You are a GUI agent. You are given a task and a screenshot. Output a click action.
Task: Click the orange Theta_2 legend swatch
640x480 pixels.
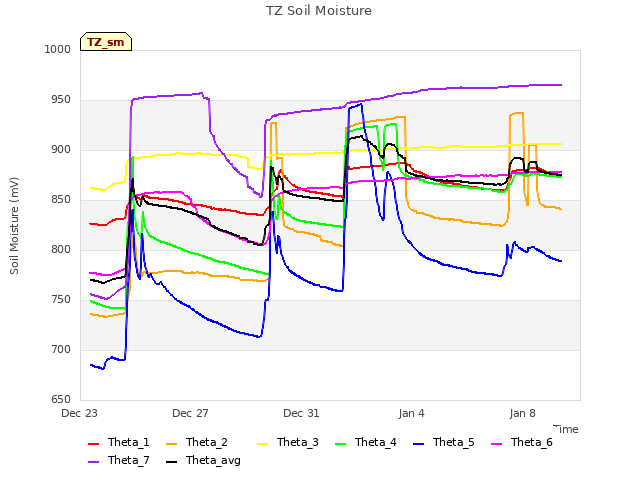pyautogui.click(x=171, y=444)
